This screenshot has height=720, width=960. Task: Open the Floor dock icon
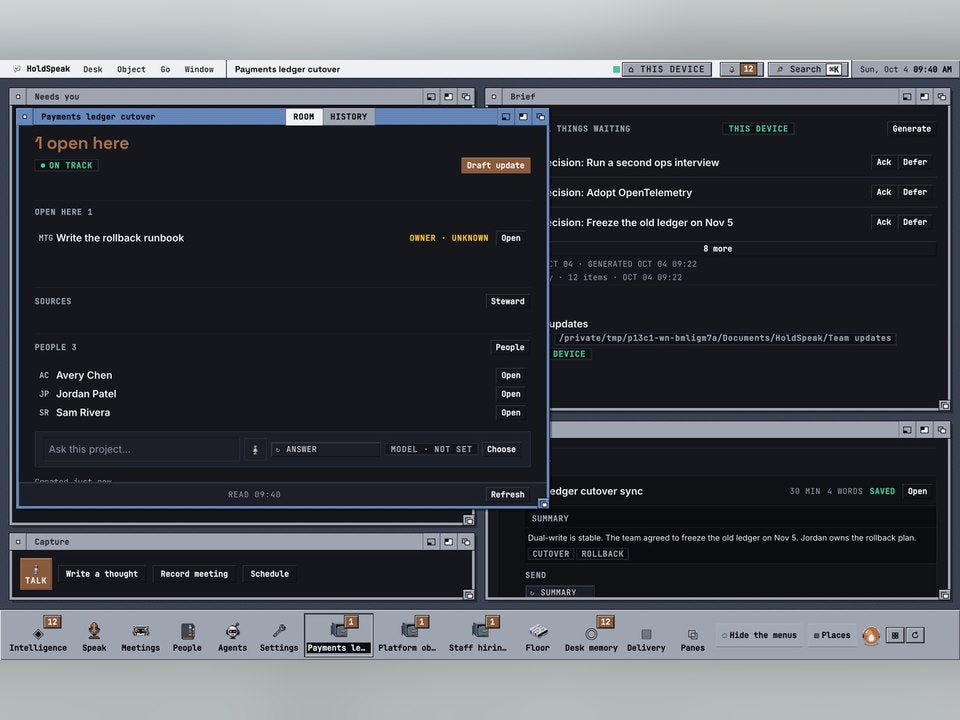coord(538,636)
